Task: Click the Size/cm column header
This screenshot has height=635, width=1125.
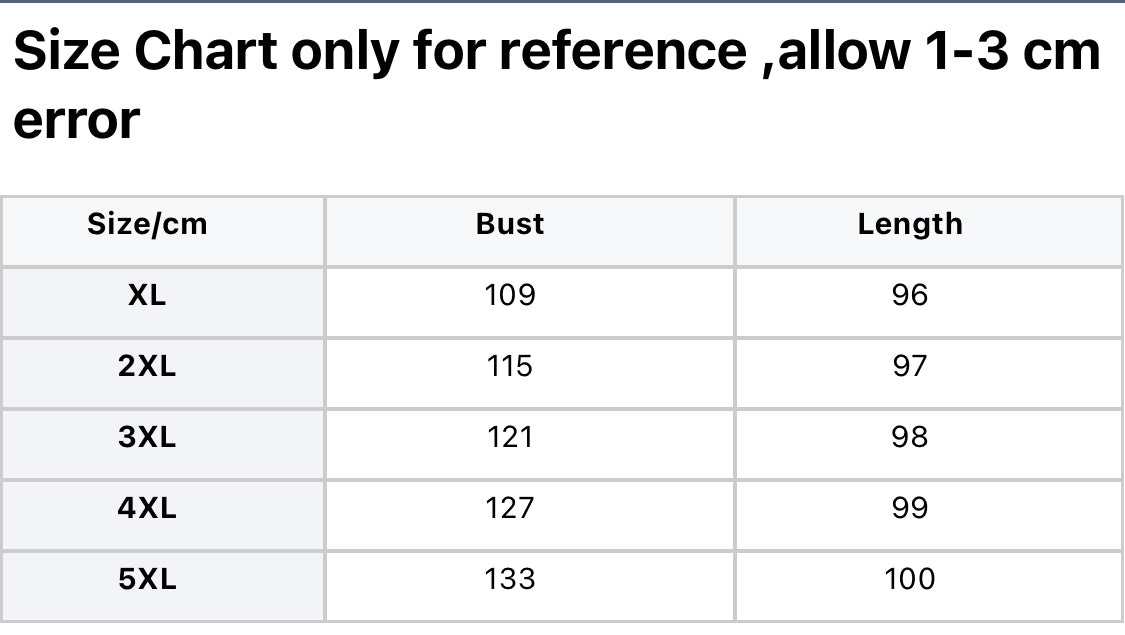Action: 147,225
